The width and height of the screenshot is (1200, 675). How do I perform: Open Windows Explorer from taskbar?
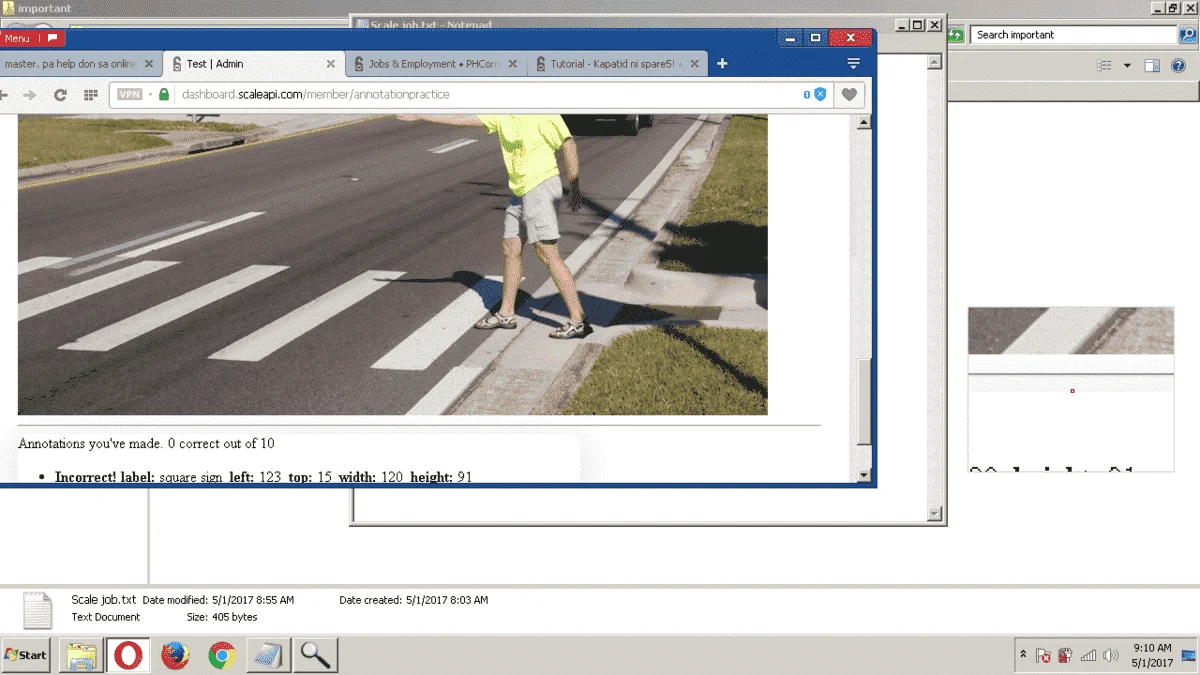pyautogui.click(x=81, y=655)
